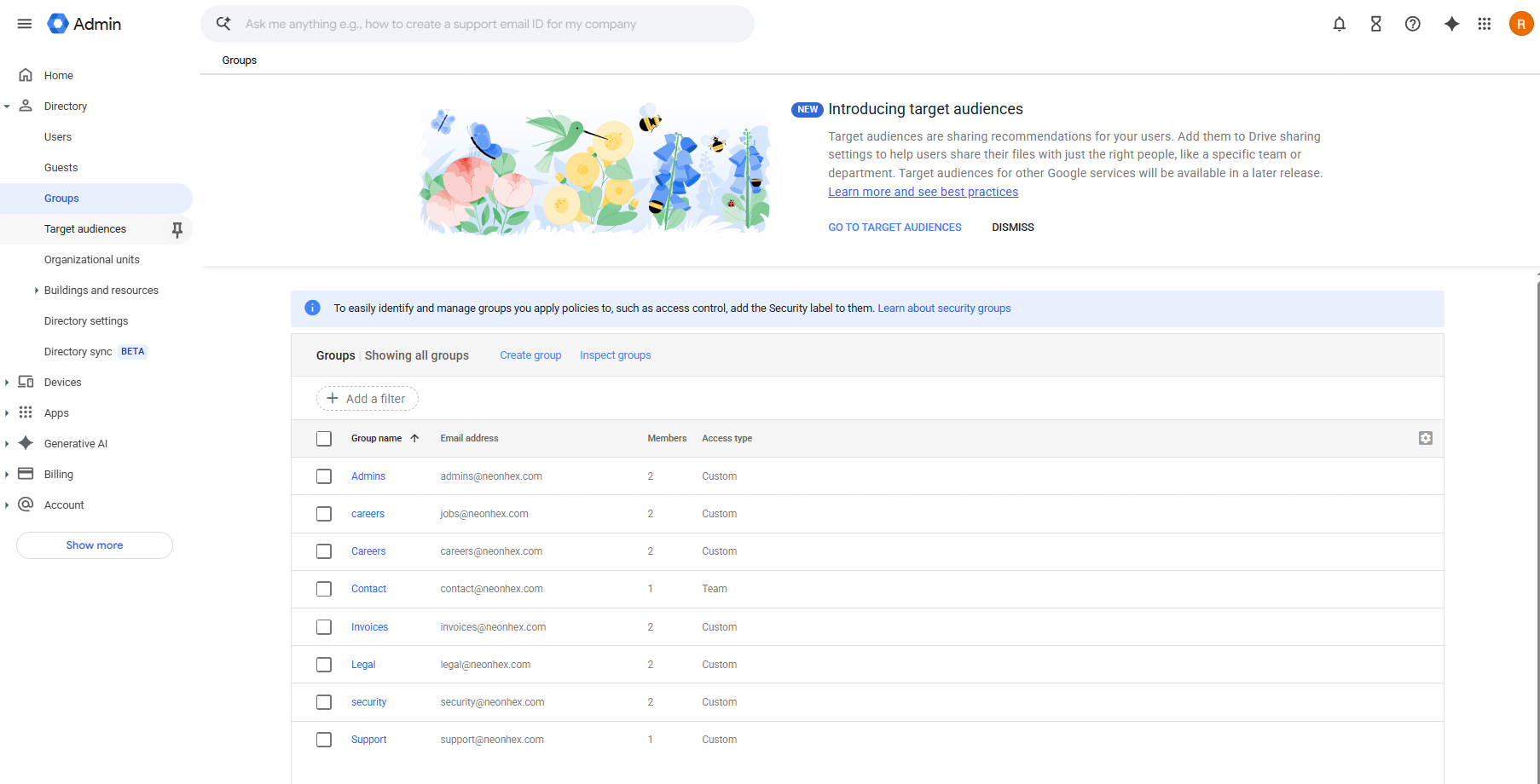This screenshot has height=784, width=1540.
Task: Open the help question mark icon
Action: [1413, 24]
